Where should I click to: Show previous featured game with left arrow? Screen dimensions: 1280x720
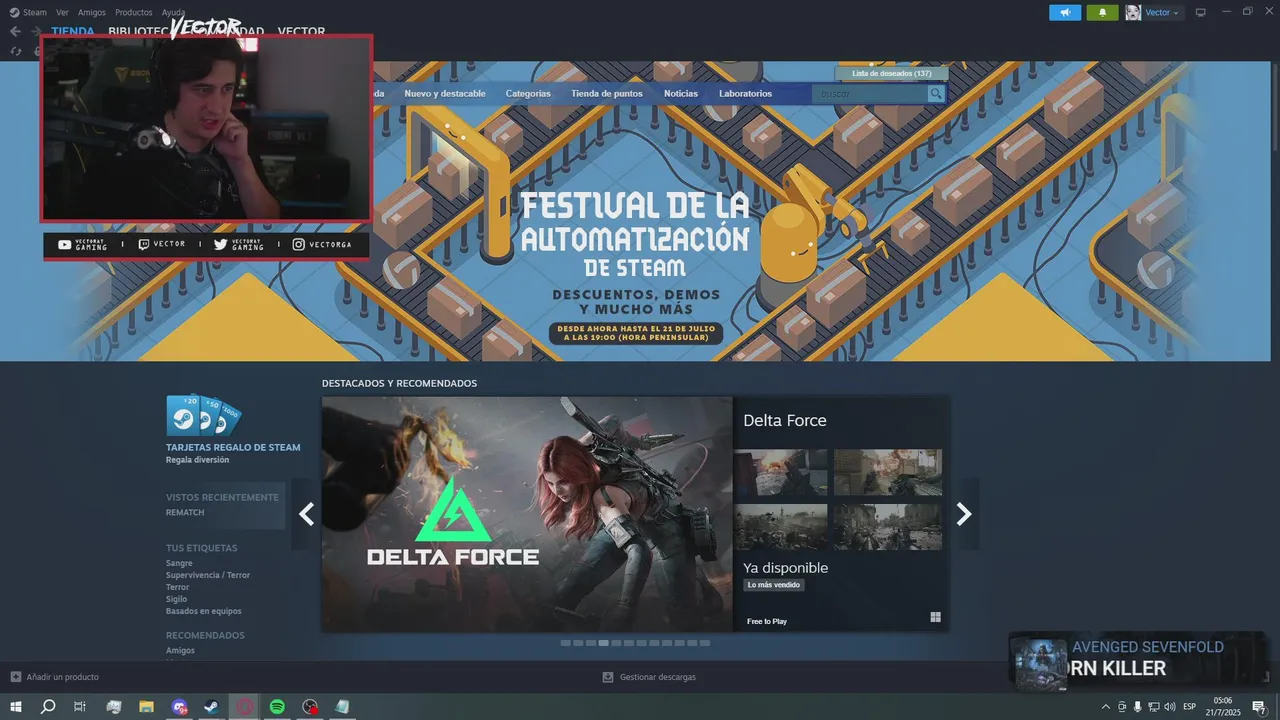(306, 514)
